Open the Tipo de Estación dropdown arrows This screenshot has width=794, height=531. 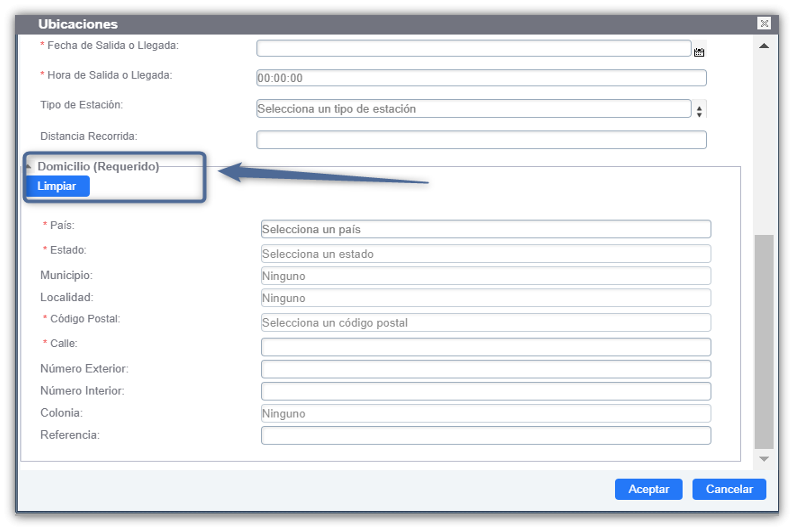pos(699,109)
